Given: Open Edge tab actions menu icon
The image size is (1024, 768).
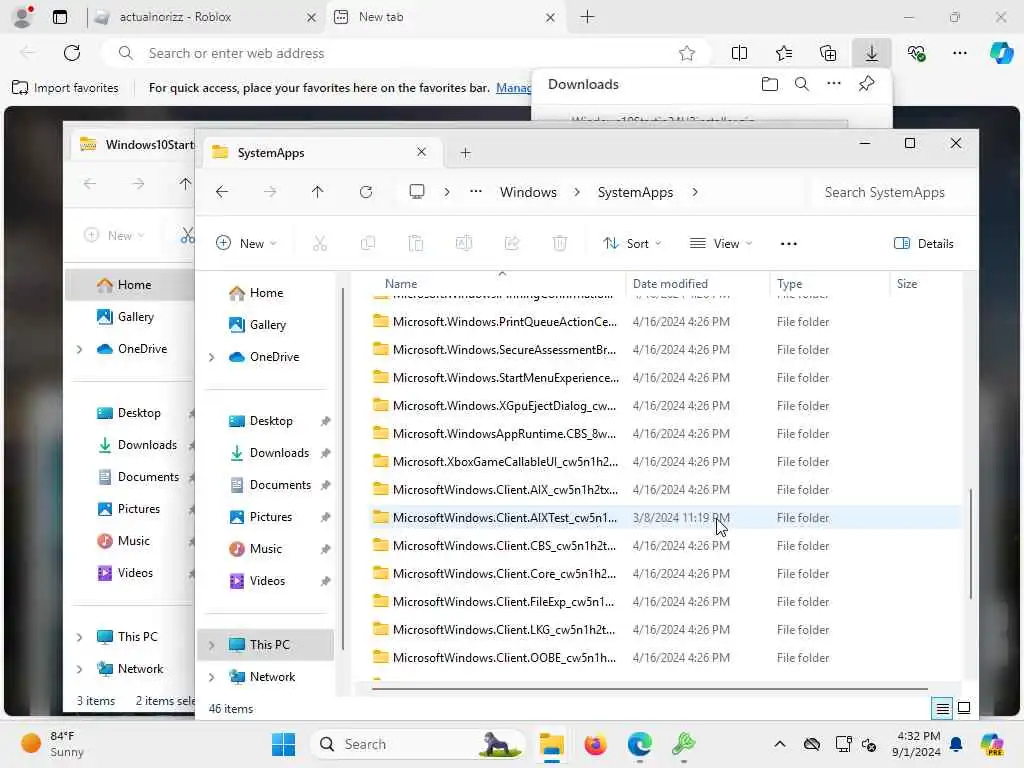Looking at the screenshot, I should (x=59, y=17).
